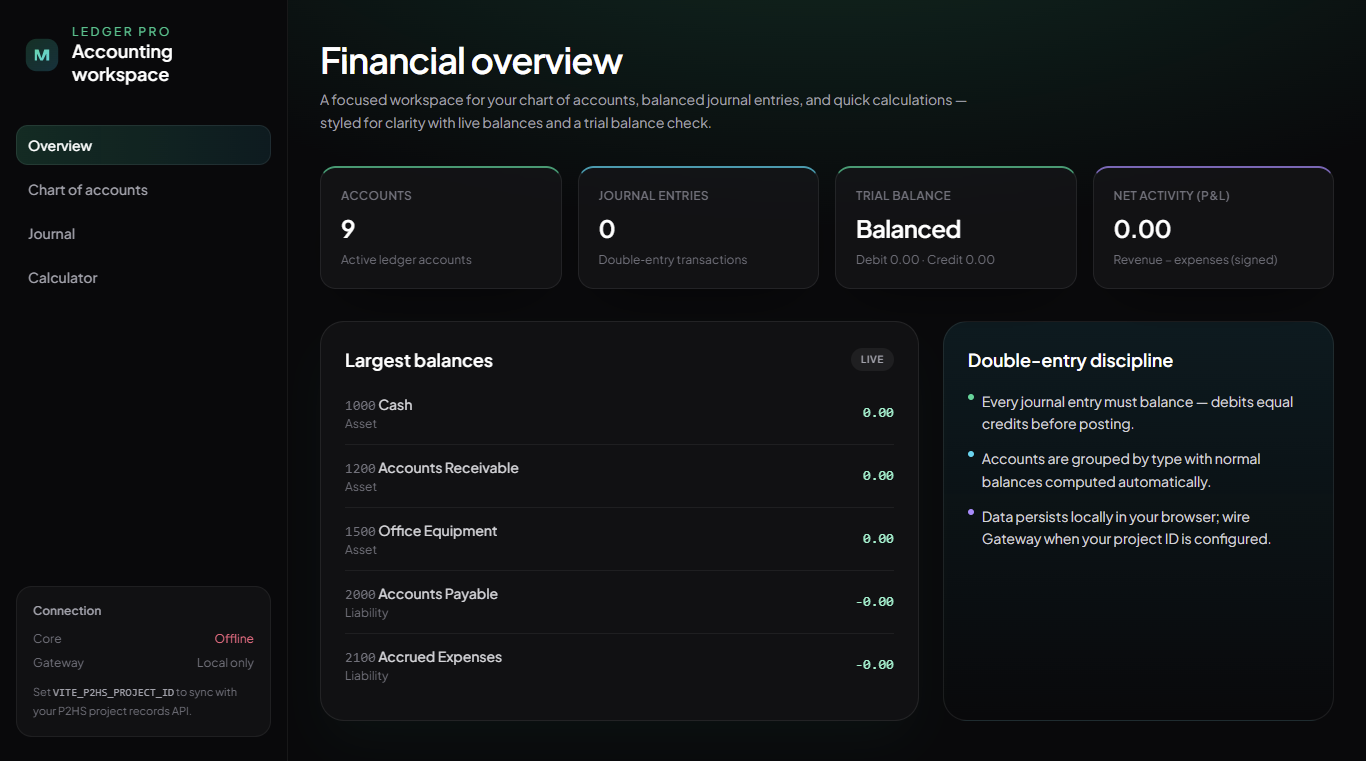
Task: Click the Offline core status
Action: 234,639
